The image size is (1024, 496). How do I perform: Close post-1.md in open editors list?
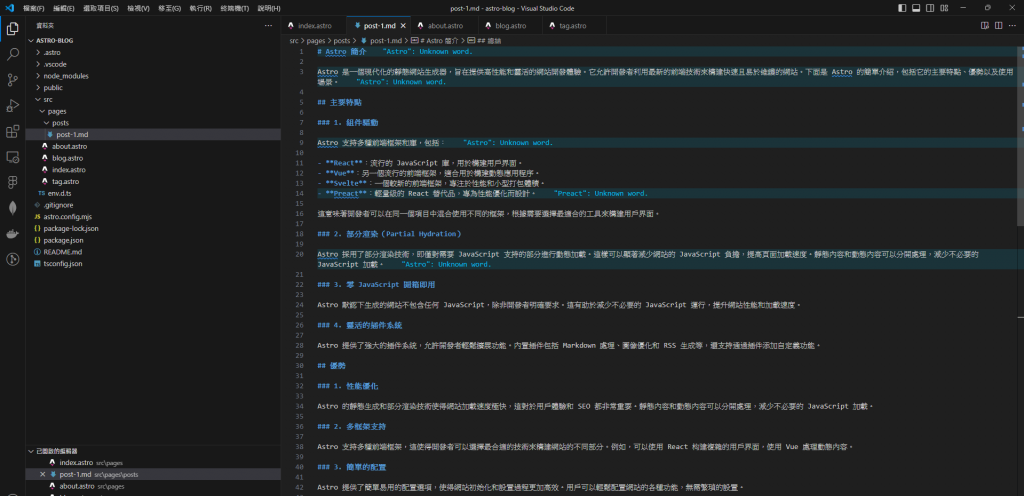point(42,474)
